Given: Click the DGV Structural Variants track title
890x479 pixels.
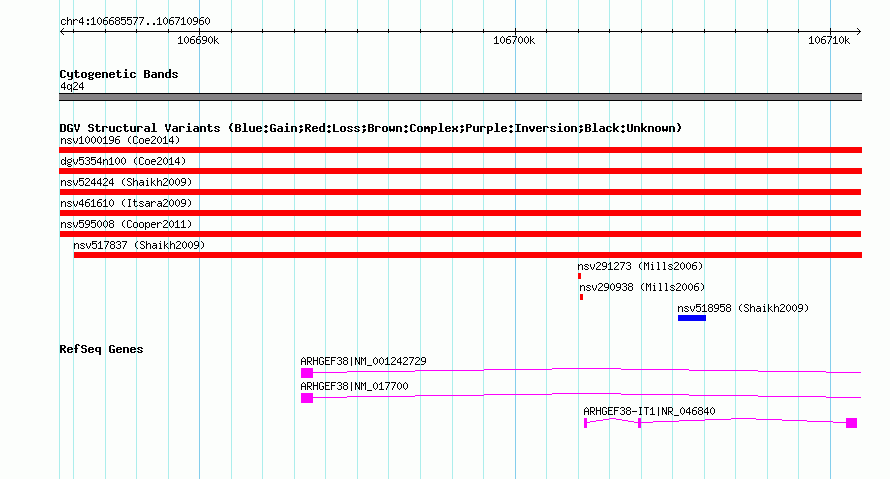Looking at the screenshot, I should tap(371, 128).
